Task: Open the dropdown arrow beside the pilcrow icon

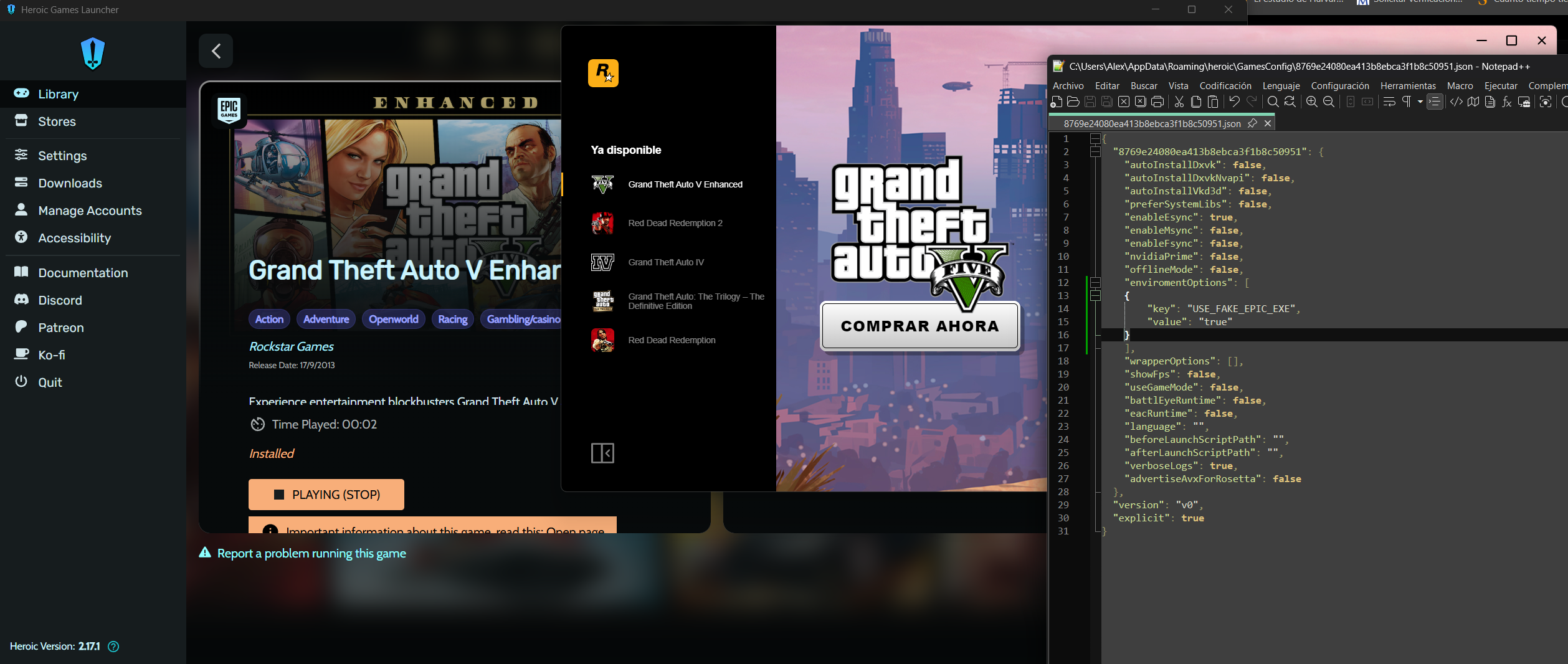Action: point(1420,102)
